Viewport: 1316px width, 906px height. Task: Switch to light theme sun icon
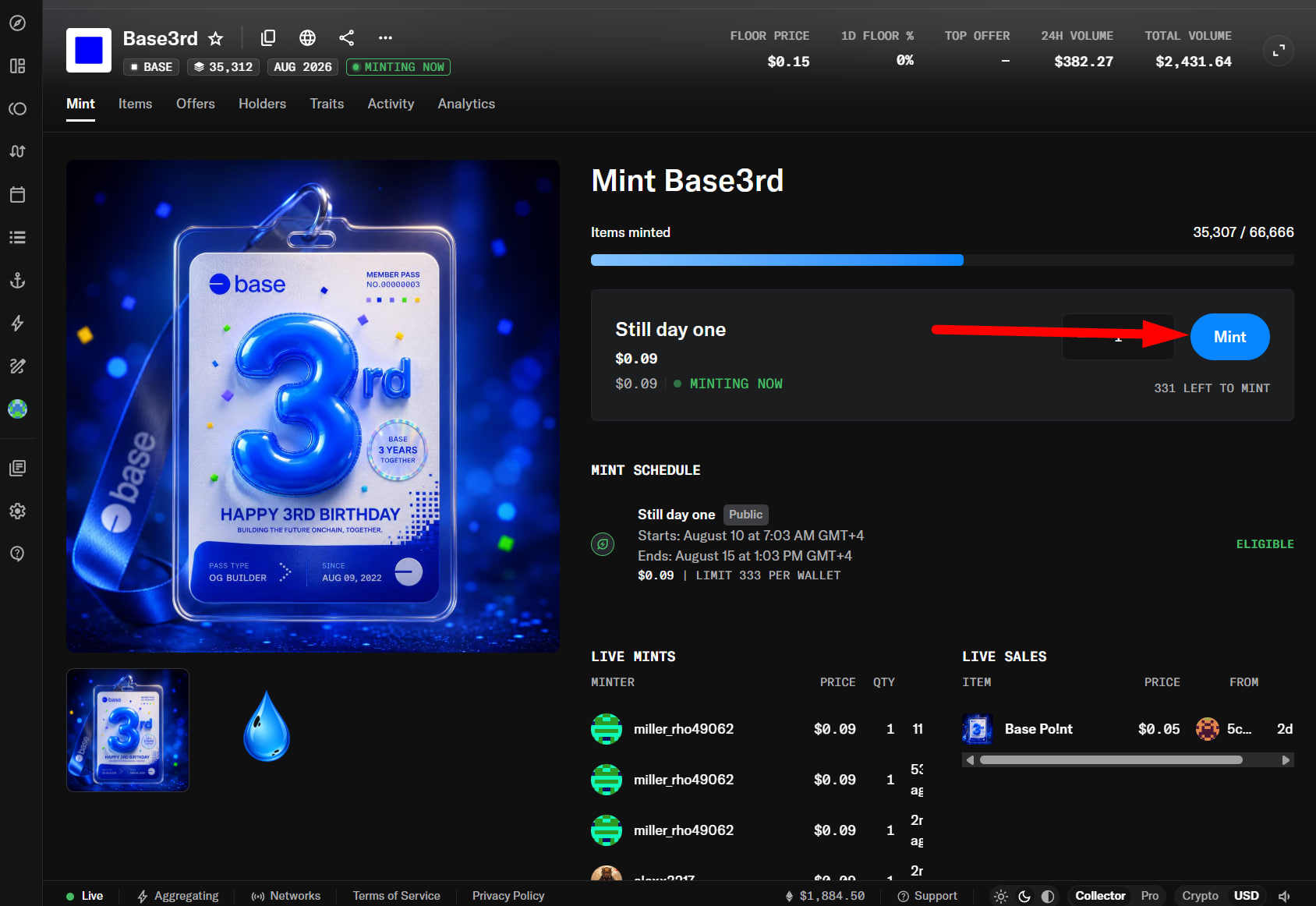pos(1001,897)
